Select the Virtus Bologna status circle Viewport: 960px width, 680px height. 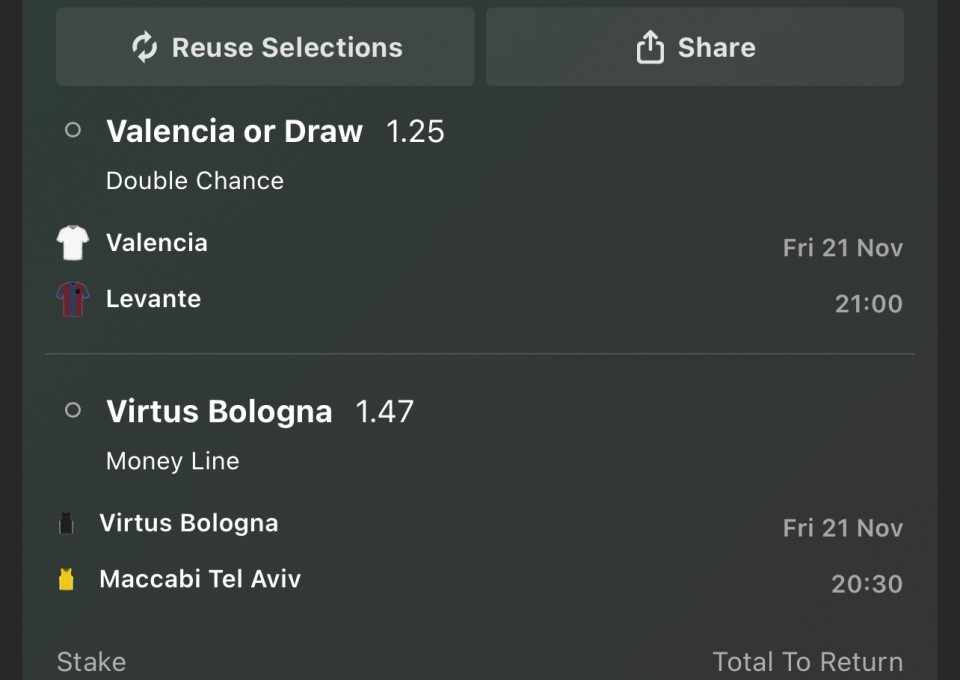tap(73, 410)
